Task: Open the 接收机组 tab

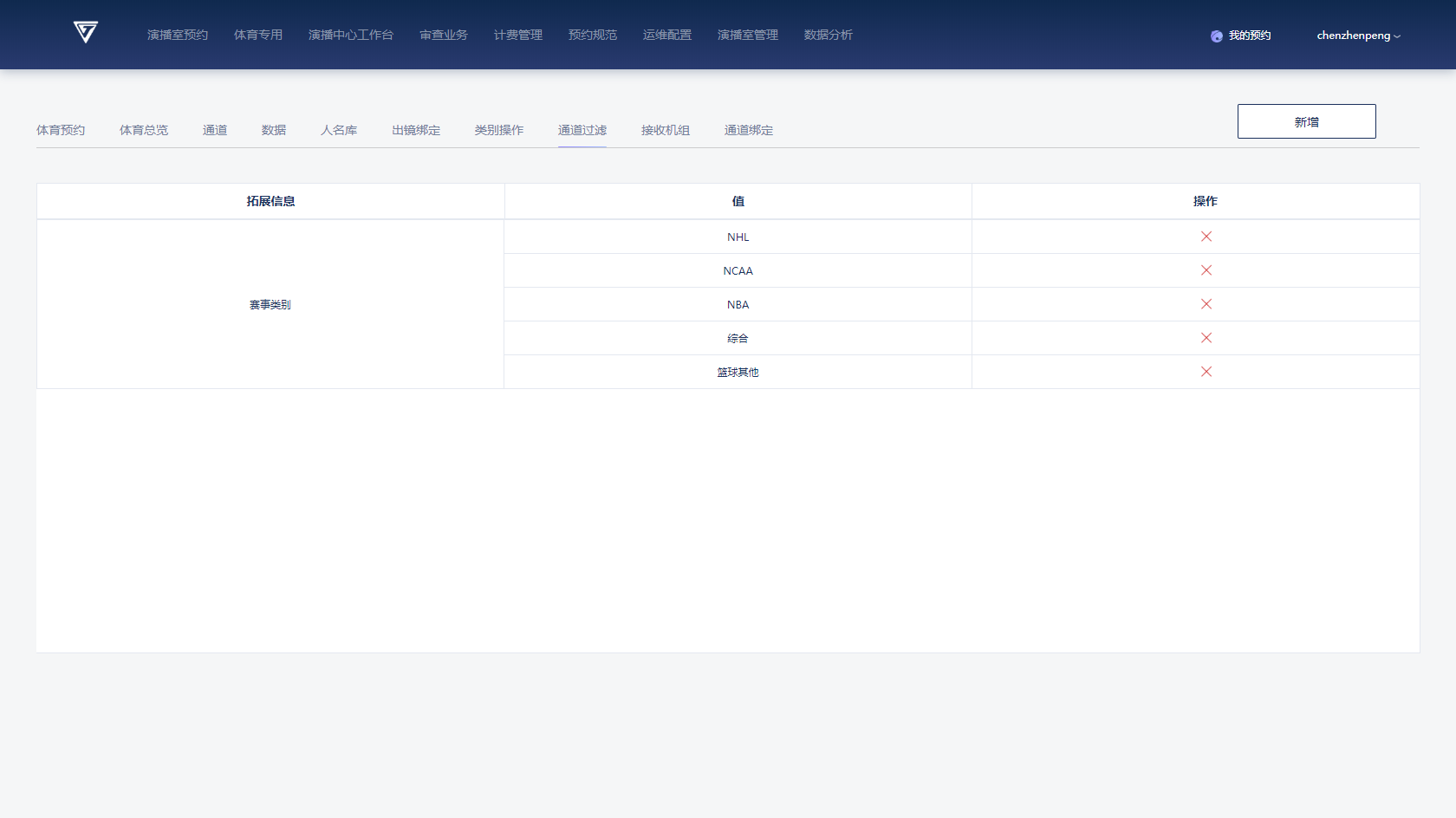Action: (x=666, y=130)
